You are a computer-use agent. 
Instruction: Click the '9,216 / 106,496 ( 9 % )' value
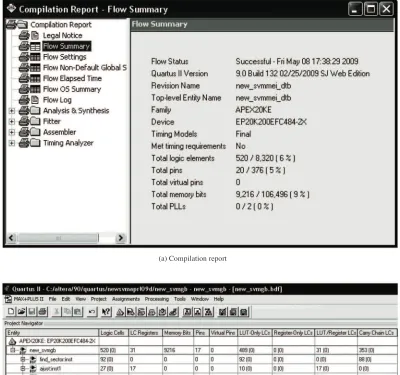click(x=272, y=194)
